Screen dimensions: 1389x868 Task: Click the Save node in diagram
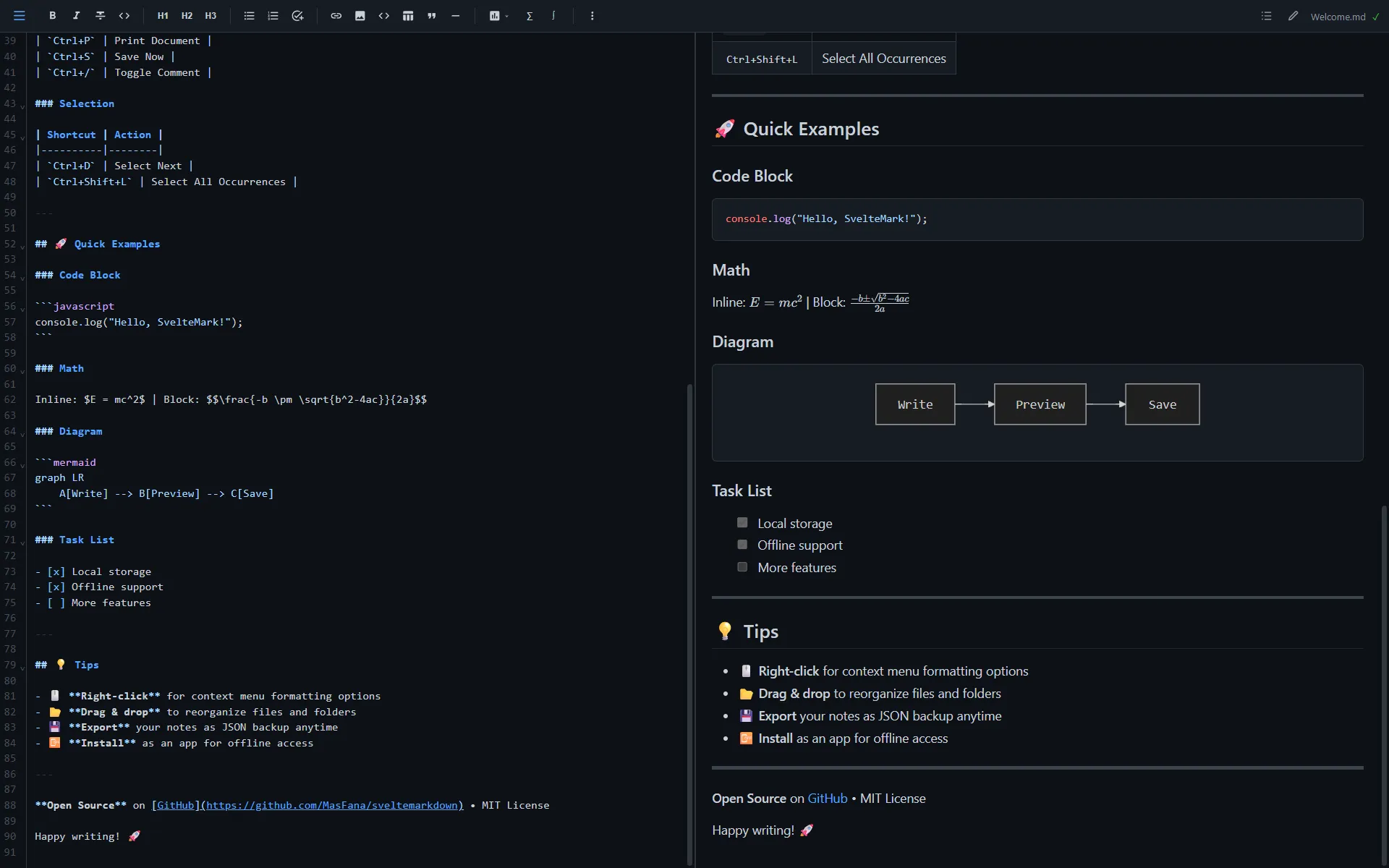coord(1163,404)
